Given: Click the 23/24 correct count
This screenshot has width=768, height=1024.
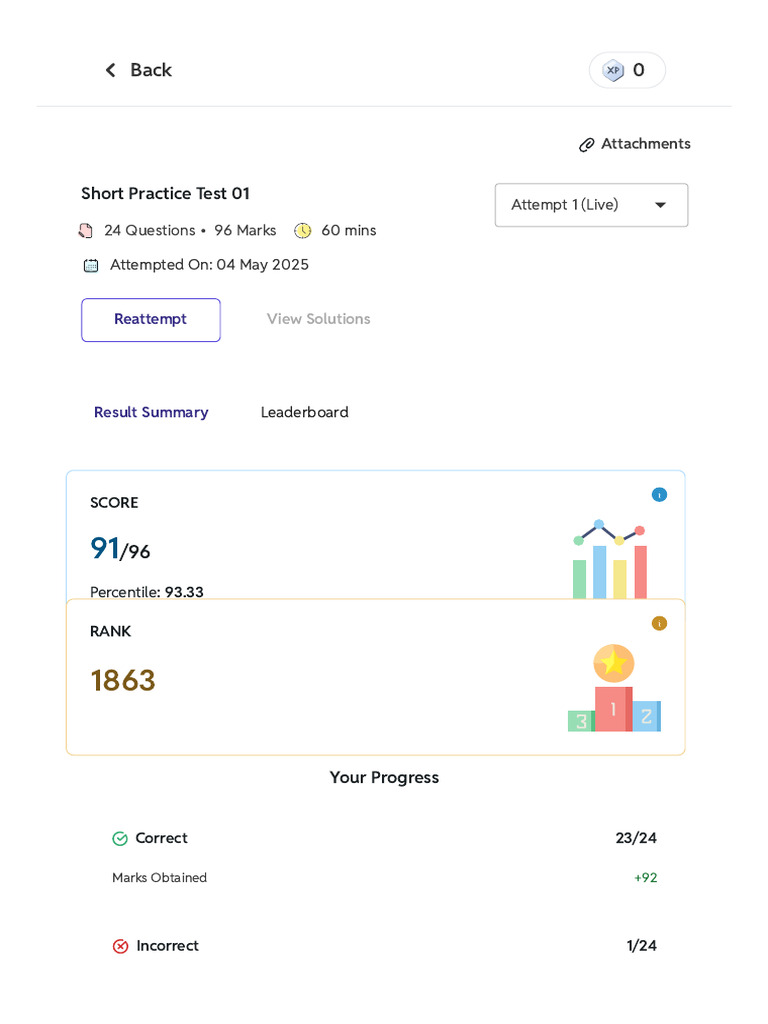Looking at the screenshot, I should click(x=636, y=838).
